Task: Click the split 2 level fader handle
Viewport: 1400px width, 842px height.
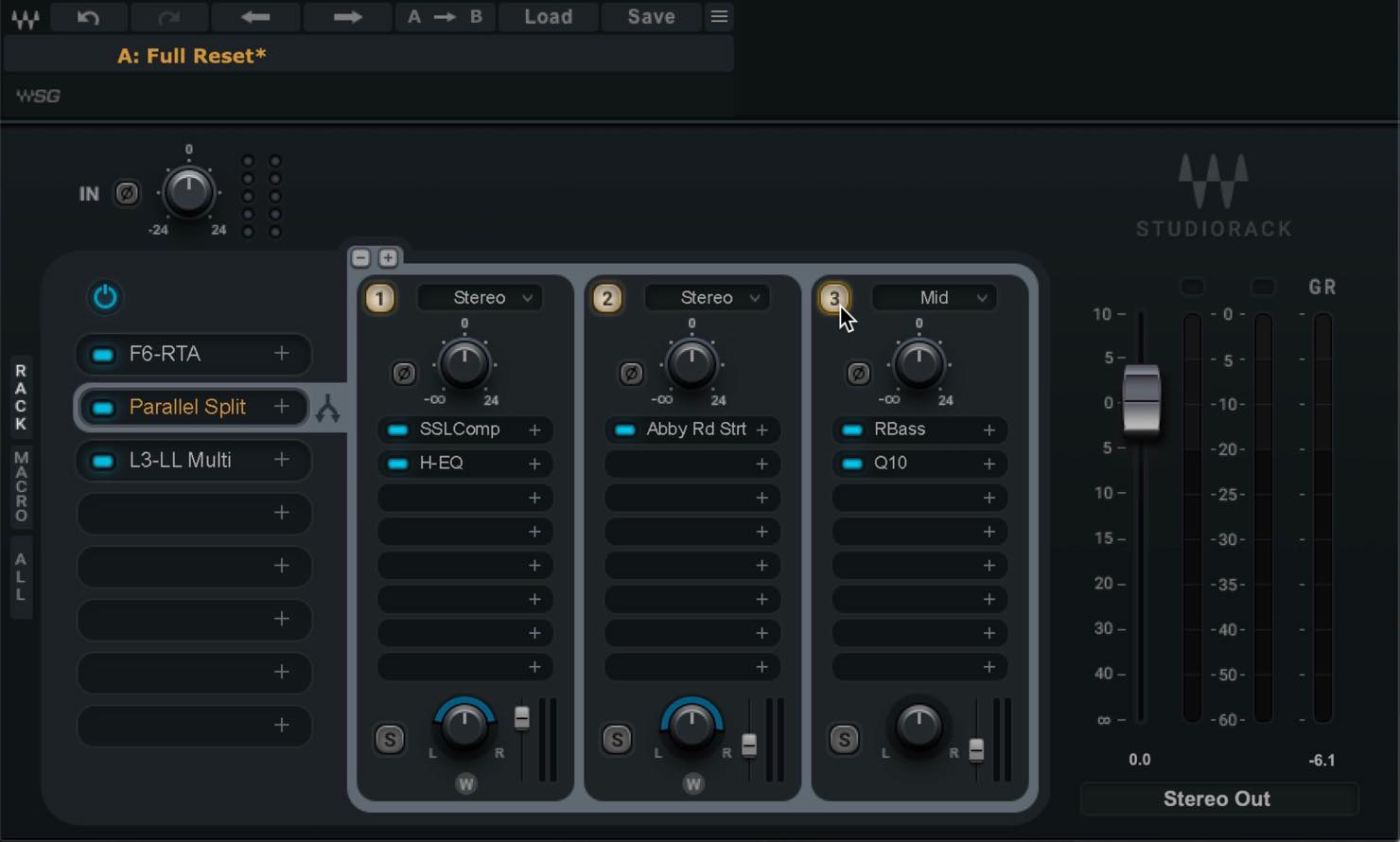Action: click(749, 746)
